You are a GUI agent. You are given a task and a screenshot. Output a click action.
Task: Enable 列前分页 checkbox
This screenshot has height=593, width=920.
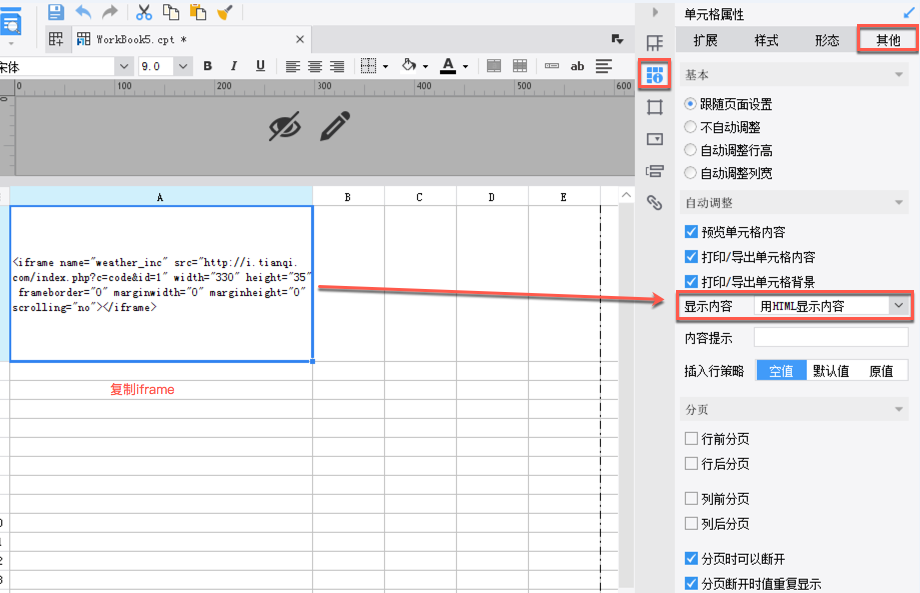tap(691, 499)
